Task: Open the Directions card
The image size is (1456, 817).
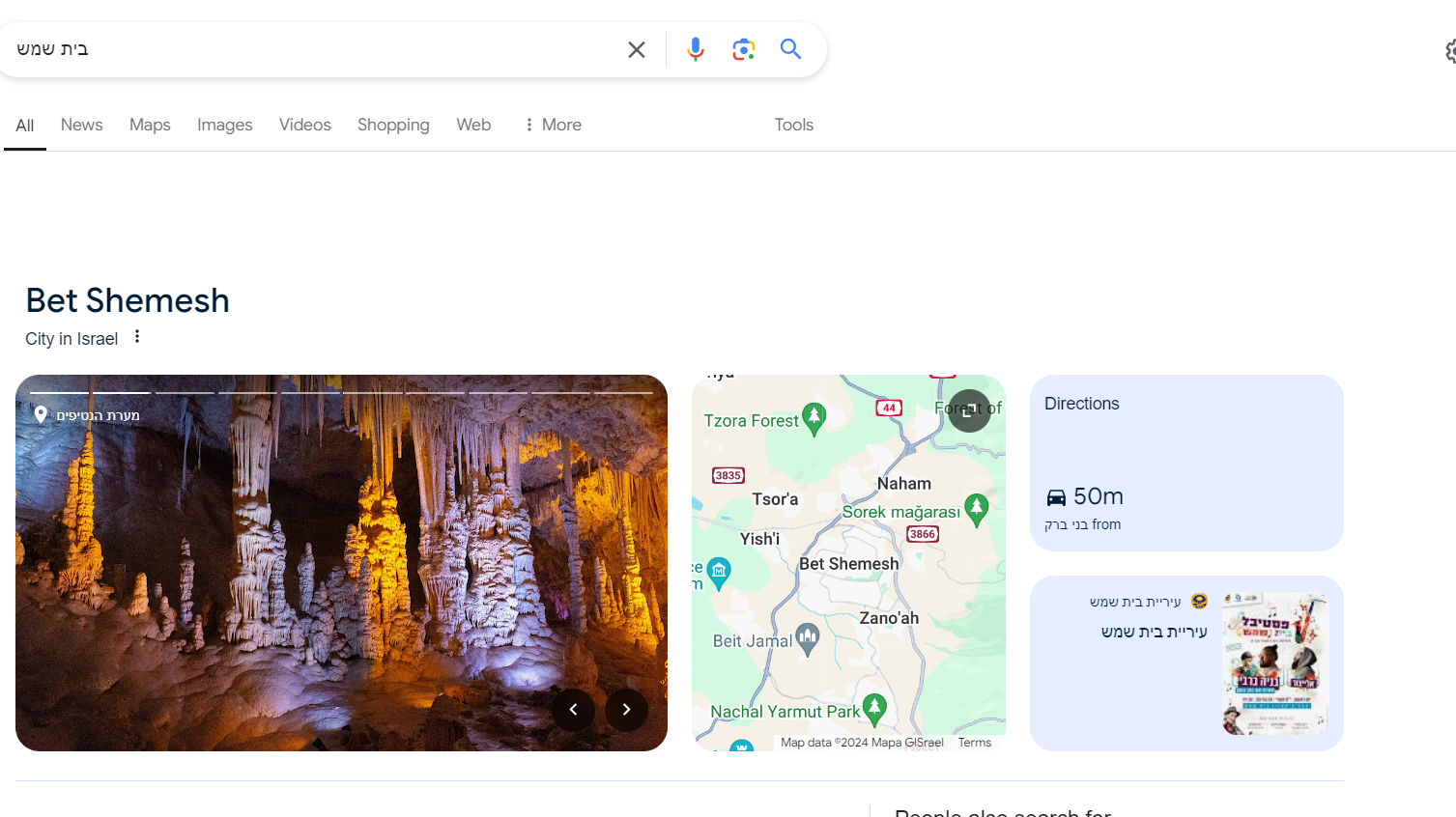Action: coord(1185,463)
